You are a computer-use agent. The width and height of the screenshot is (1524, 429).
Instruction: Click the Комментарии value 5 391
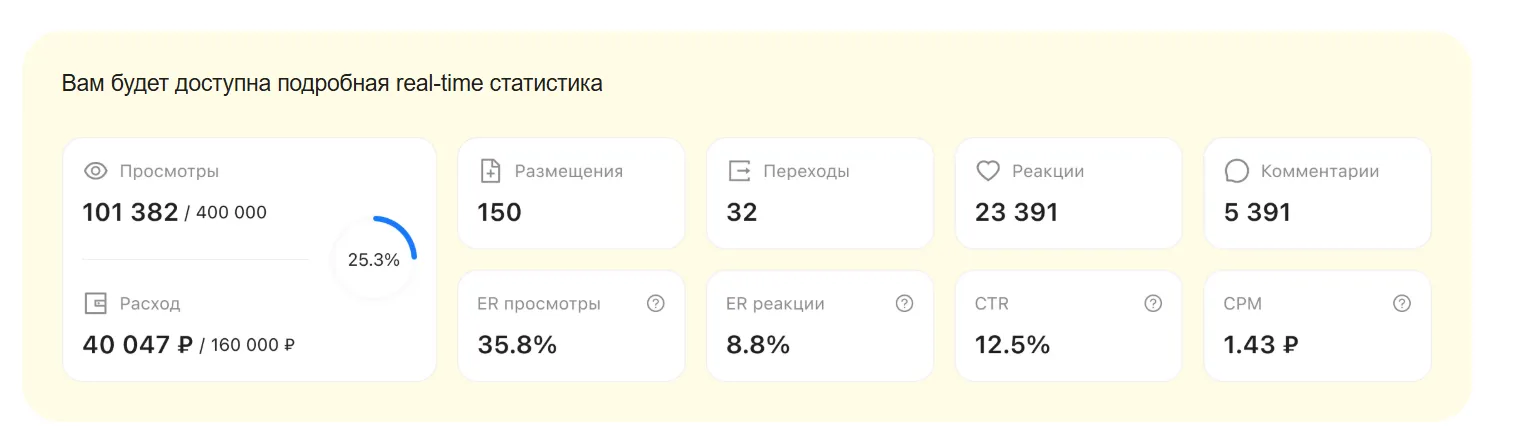(1257, 212)
